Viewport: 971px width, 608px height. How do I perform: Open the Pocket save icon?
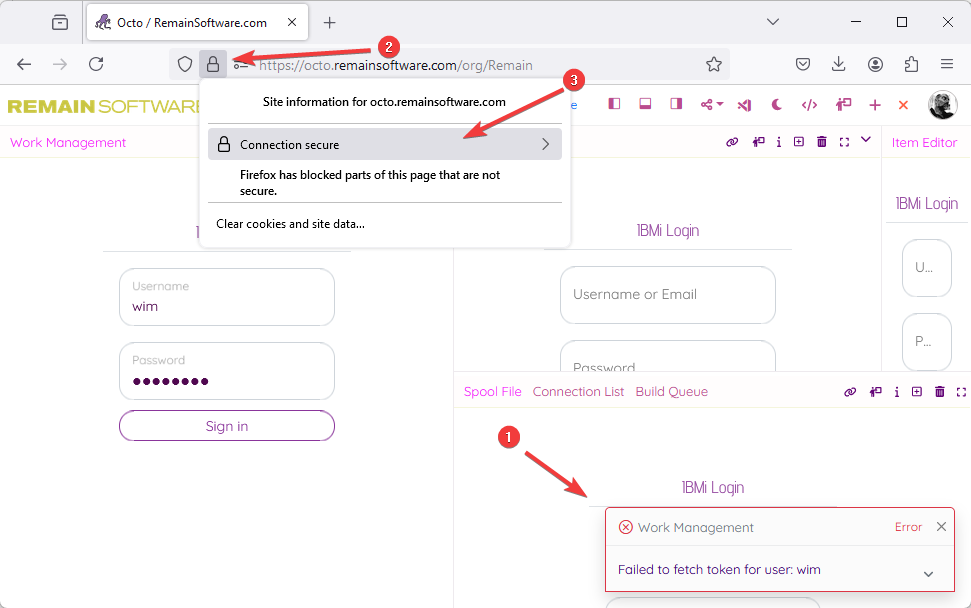(803, 64)
